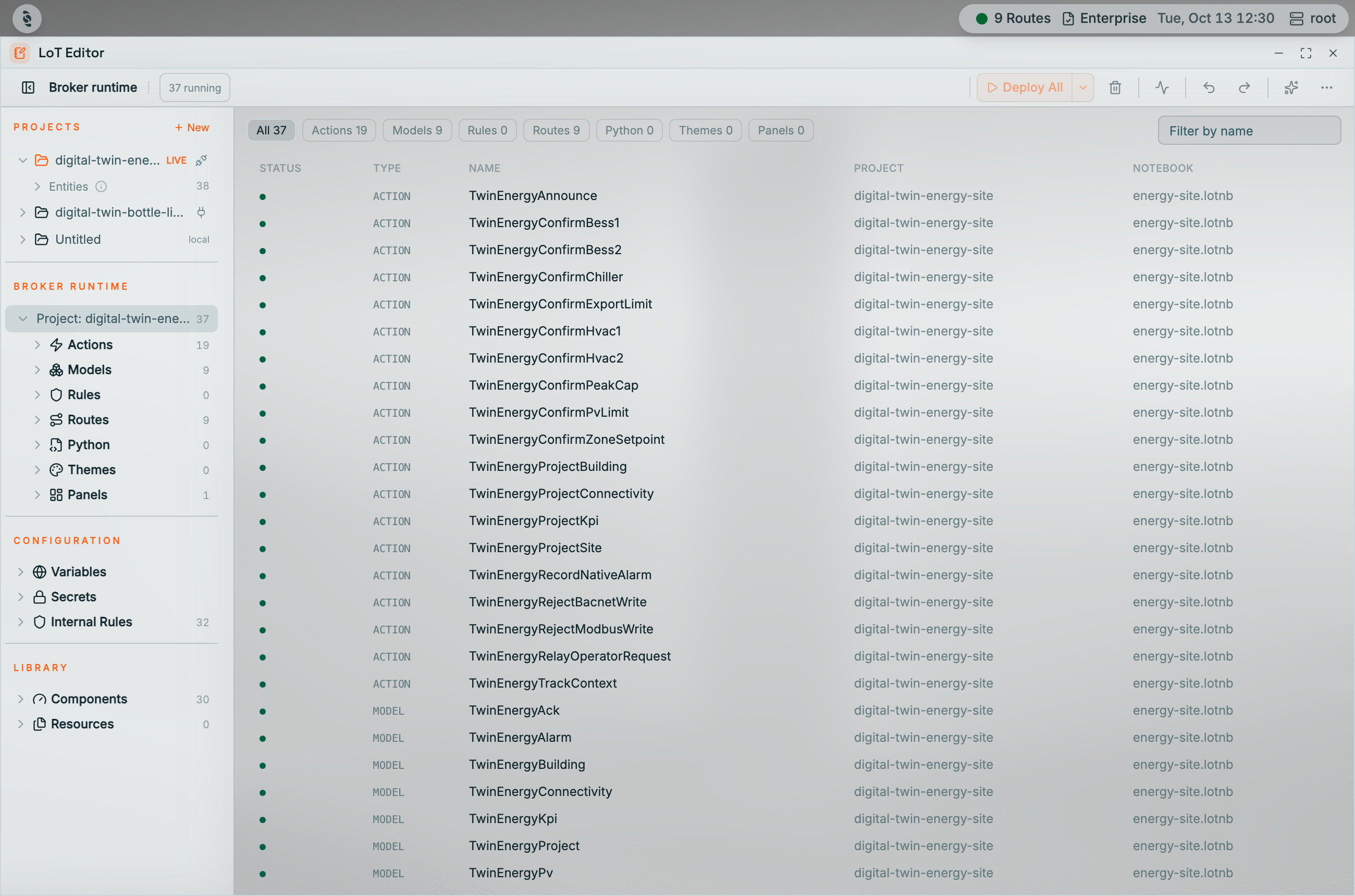Expand the Untitled local project
The width and height of the screenshot is (1355, 896).
pyautogui.click(x=23, y=240)
